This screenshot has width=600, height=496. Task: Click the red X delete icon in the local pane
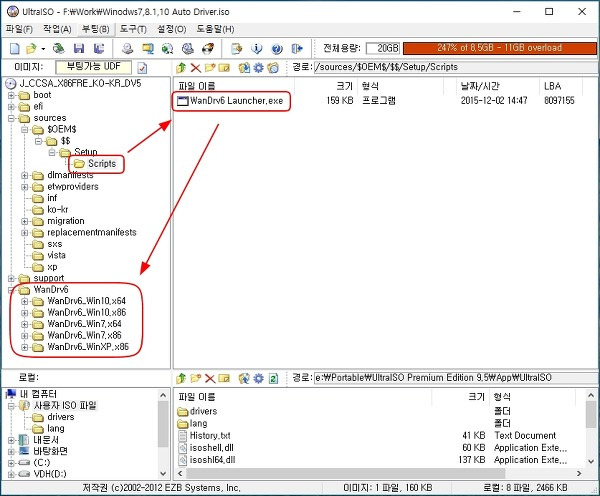coord(210,379)
